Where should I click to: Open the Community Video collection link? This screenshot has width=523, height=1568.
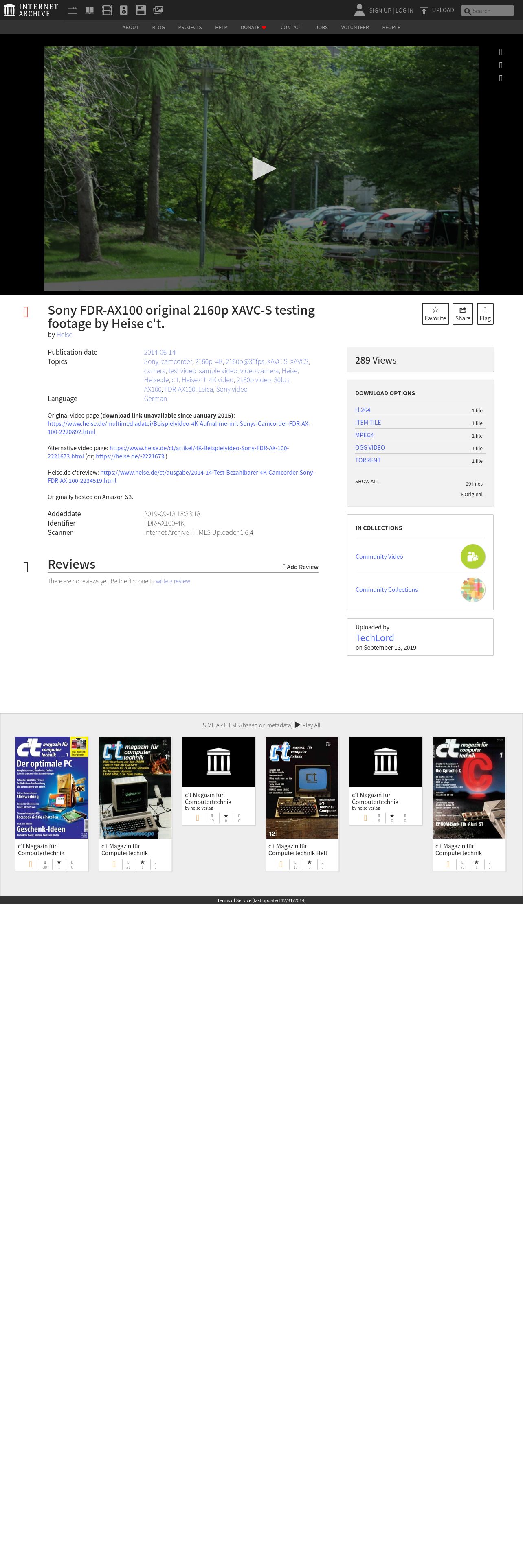[x=379, y=557]
